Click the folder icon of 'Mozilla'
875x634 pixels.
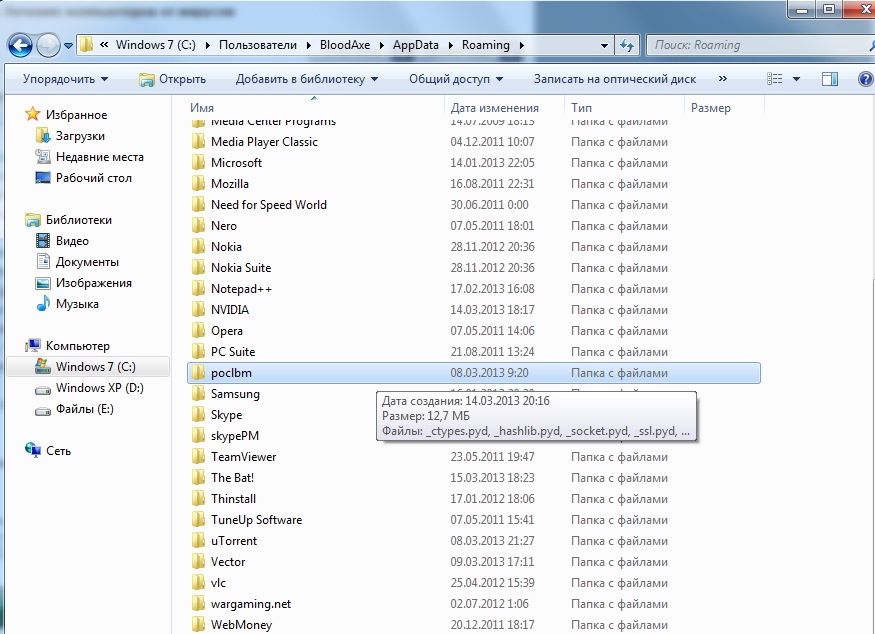pyautogui.click(x=198, y=184)
